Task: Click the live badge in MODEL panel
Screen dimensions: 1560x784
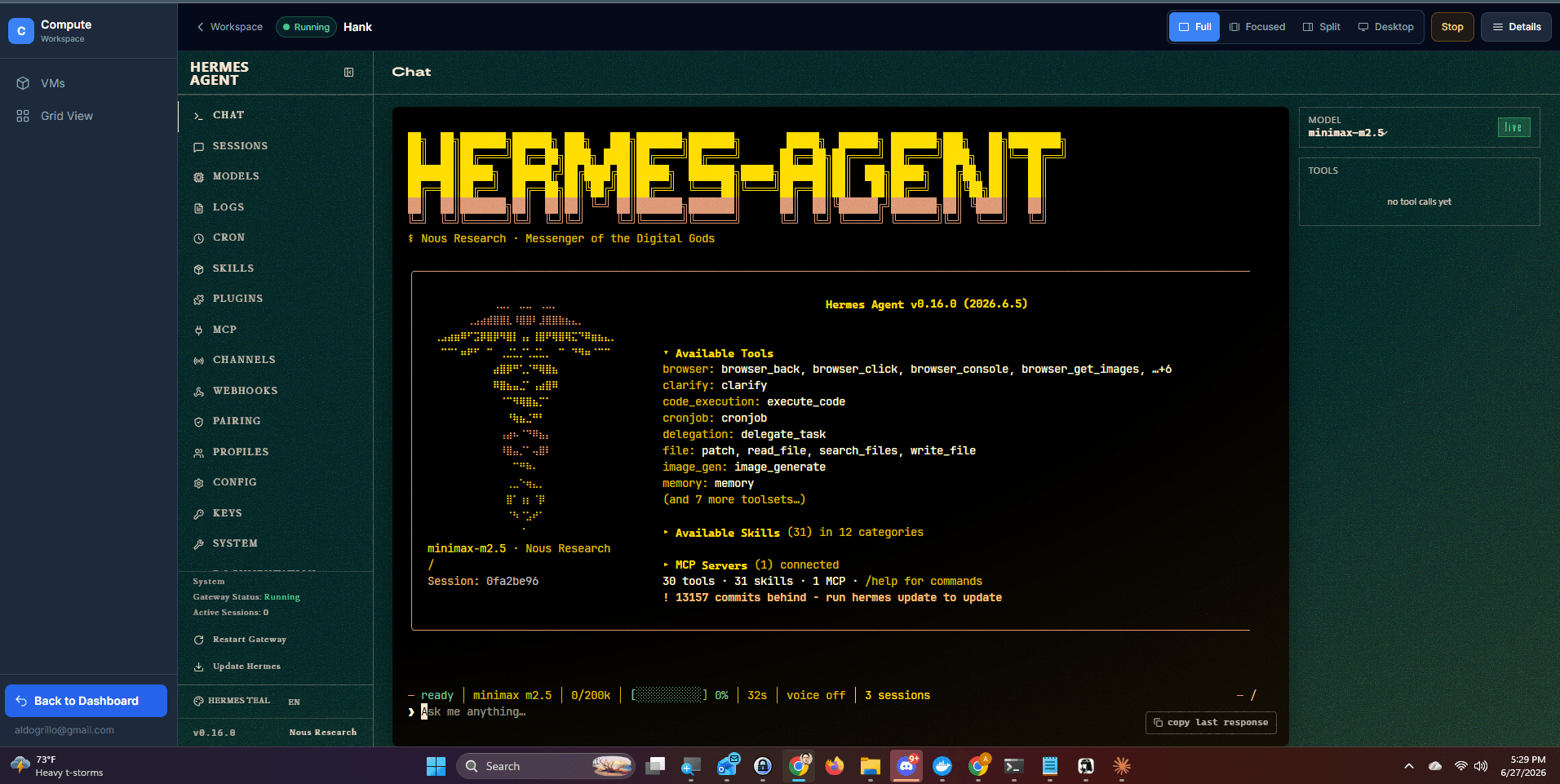Action: point(1513,127)
